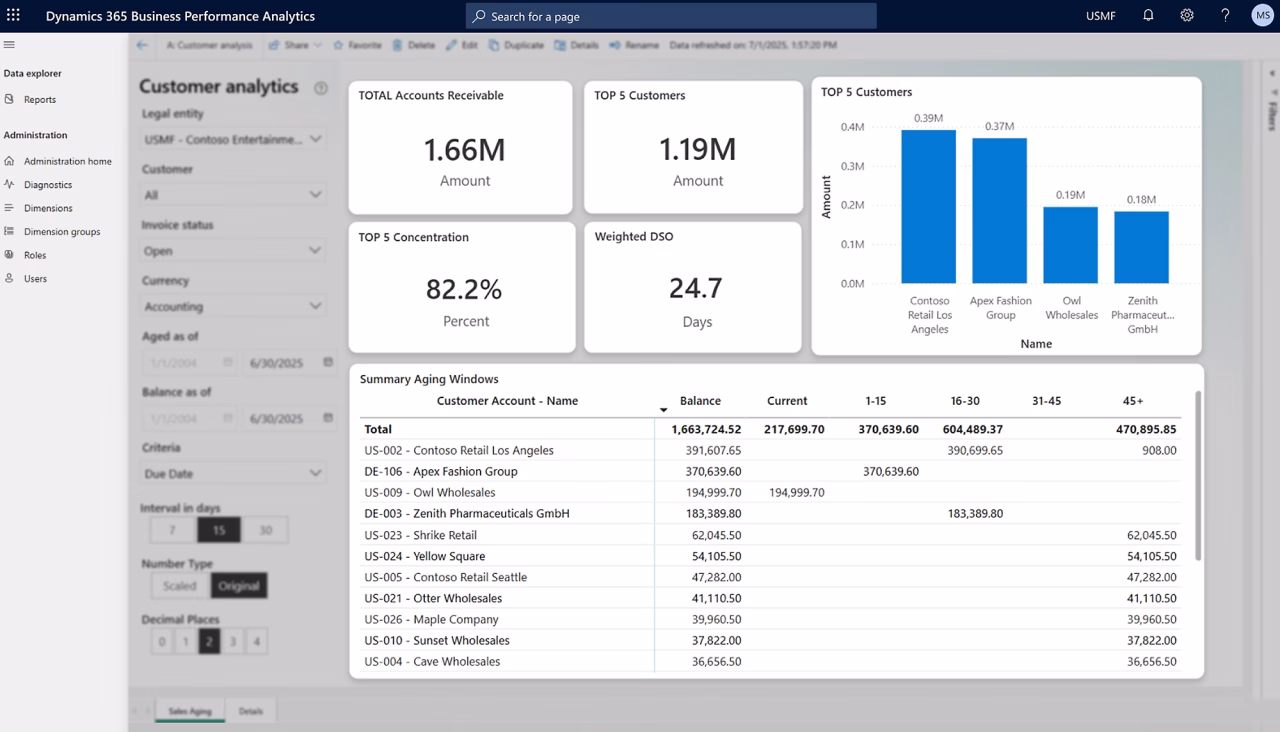Click the Search for a page box

tap(671, 16)
